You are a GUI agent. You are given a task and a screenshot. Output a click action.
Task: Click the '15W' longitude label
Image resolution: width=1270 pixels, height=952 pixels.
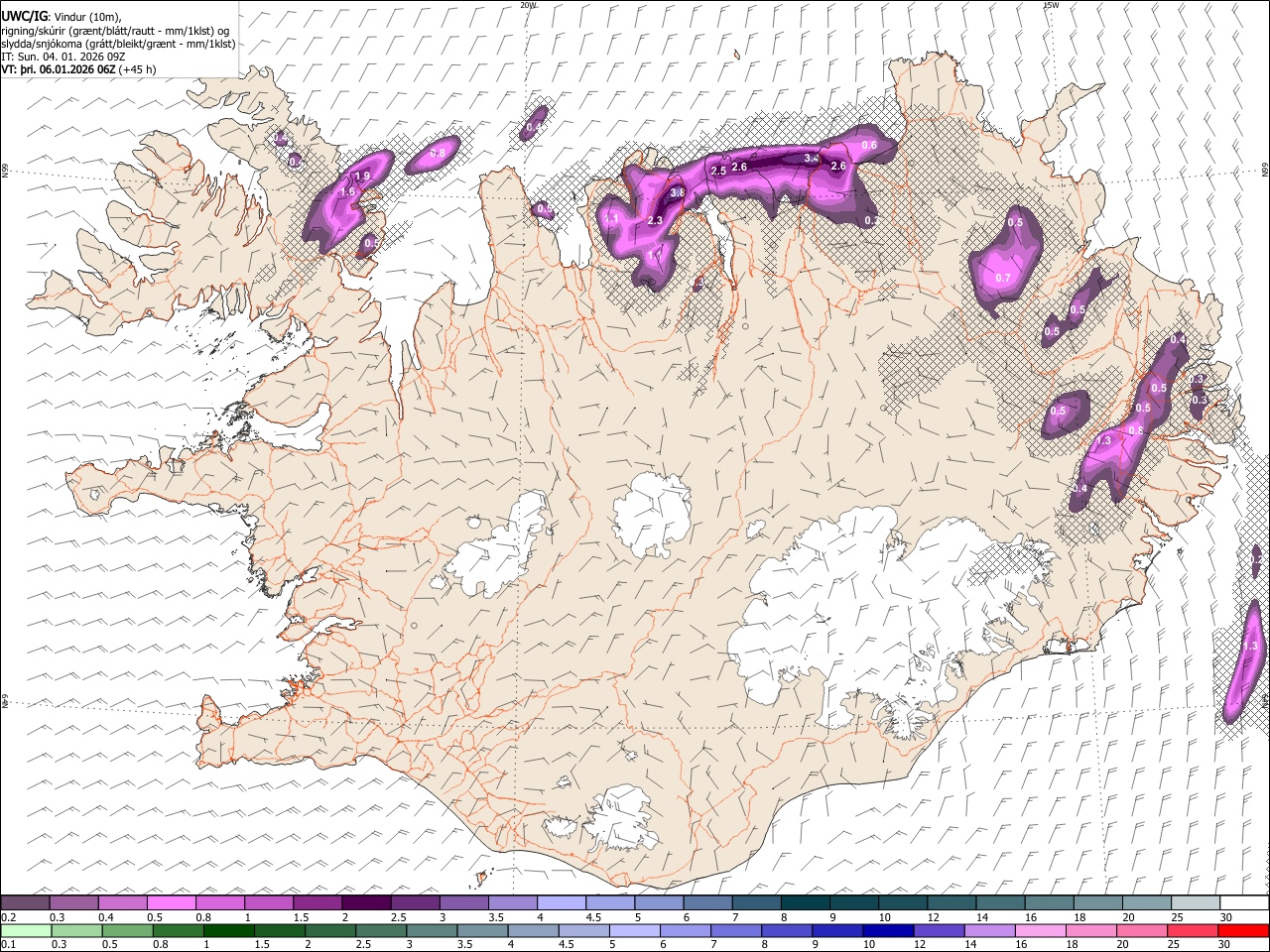1051,5
